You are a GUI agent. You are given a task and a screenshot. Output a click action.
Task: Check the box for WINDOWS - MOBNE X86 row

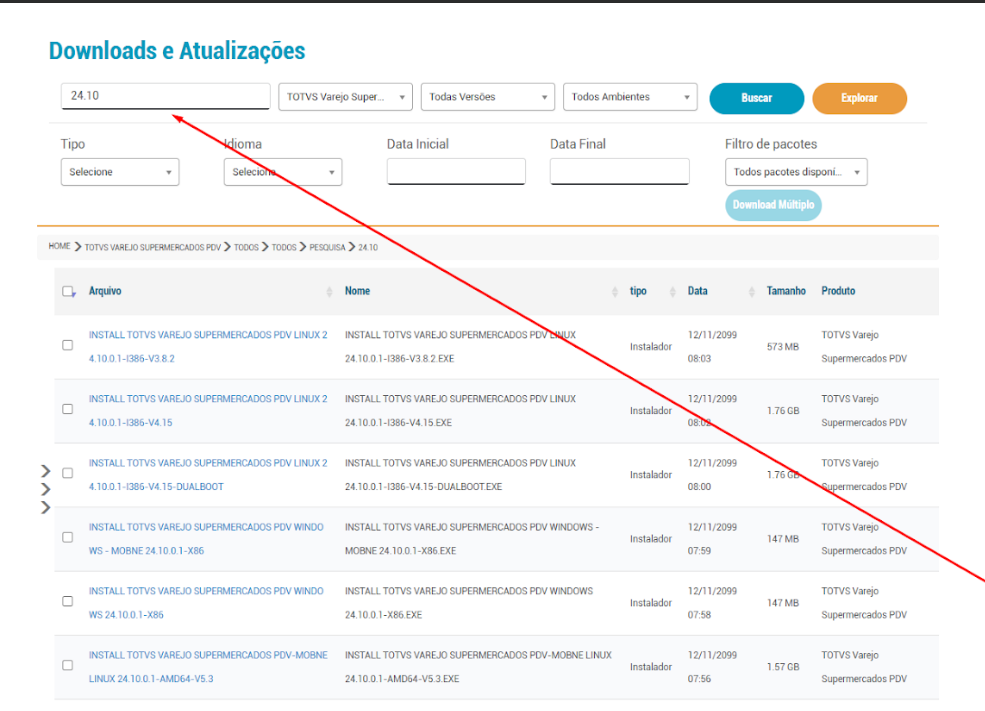pyautogui.click(x=68, y=538)
